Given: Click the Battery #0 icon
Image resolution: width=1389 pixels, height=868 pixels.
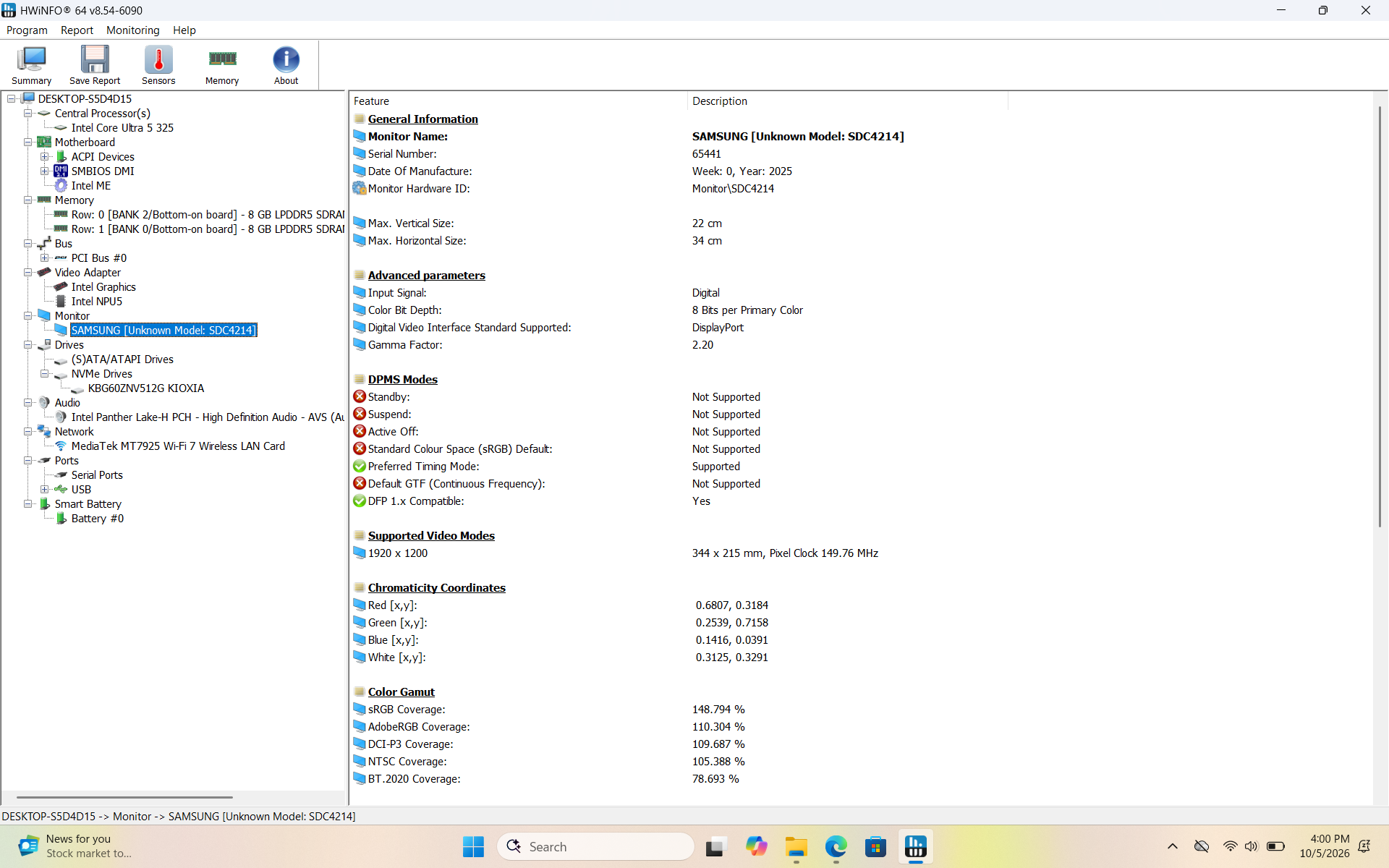Looking at the screenshot, I should (x=61, y=519).
